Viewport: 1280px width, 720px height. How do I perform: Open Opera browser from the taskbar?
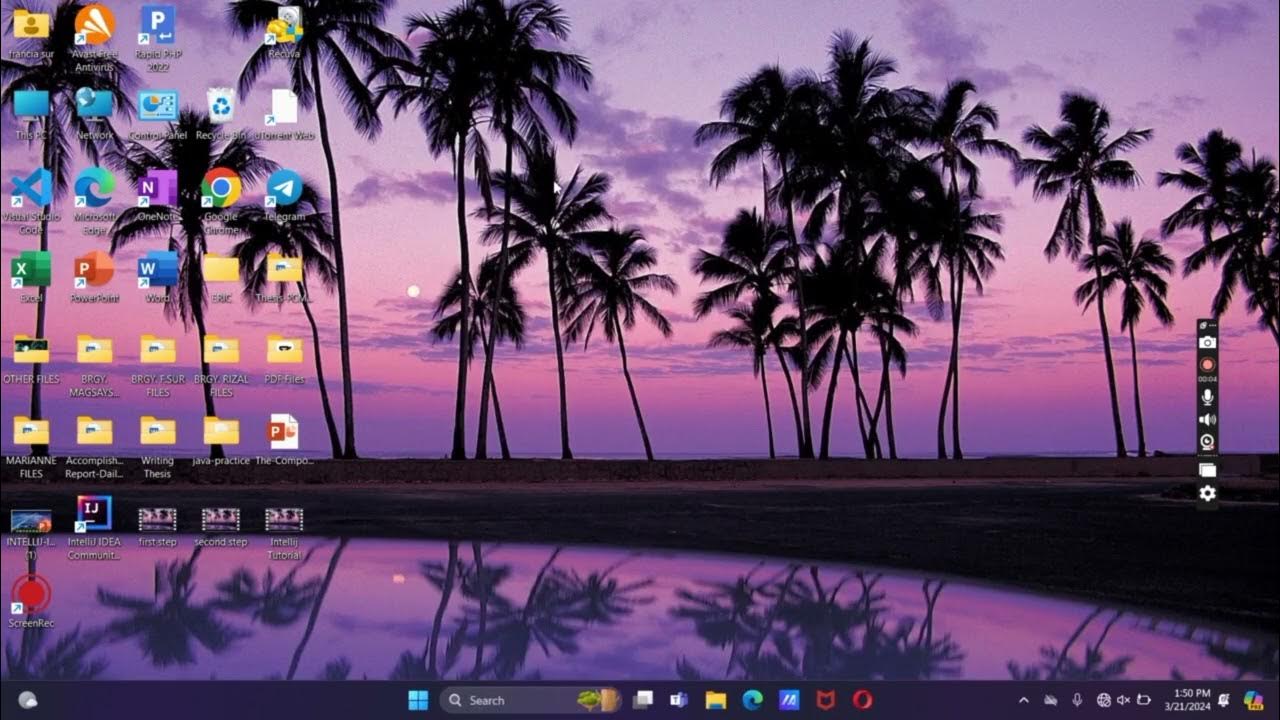click(x=862, y=700)
